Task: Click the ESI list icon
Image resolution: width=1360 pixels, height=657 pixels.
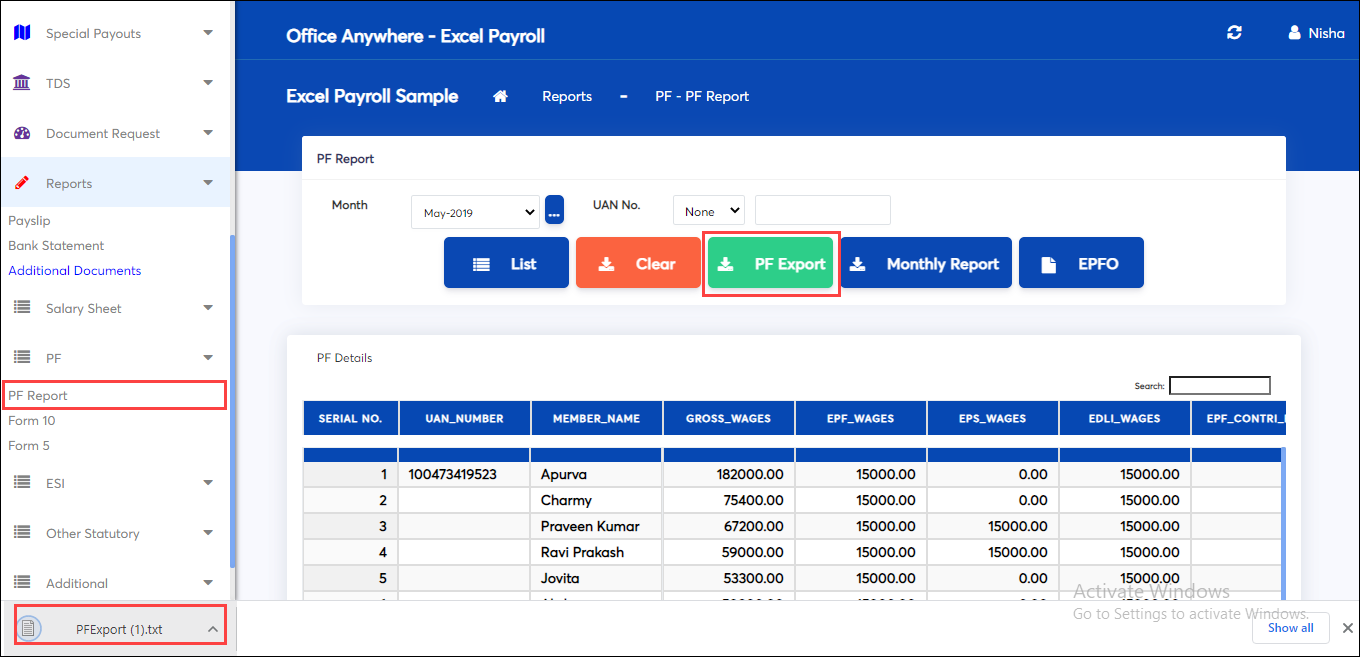Action: coord(22,483)
